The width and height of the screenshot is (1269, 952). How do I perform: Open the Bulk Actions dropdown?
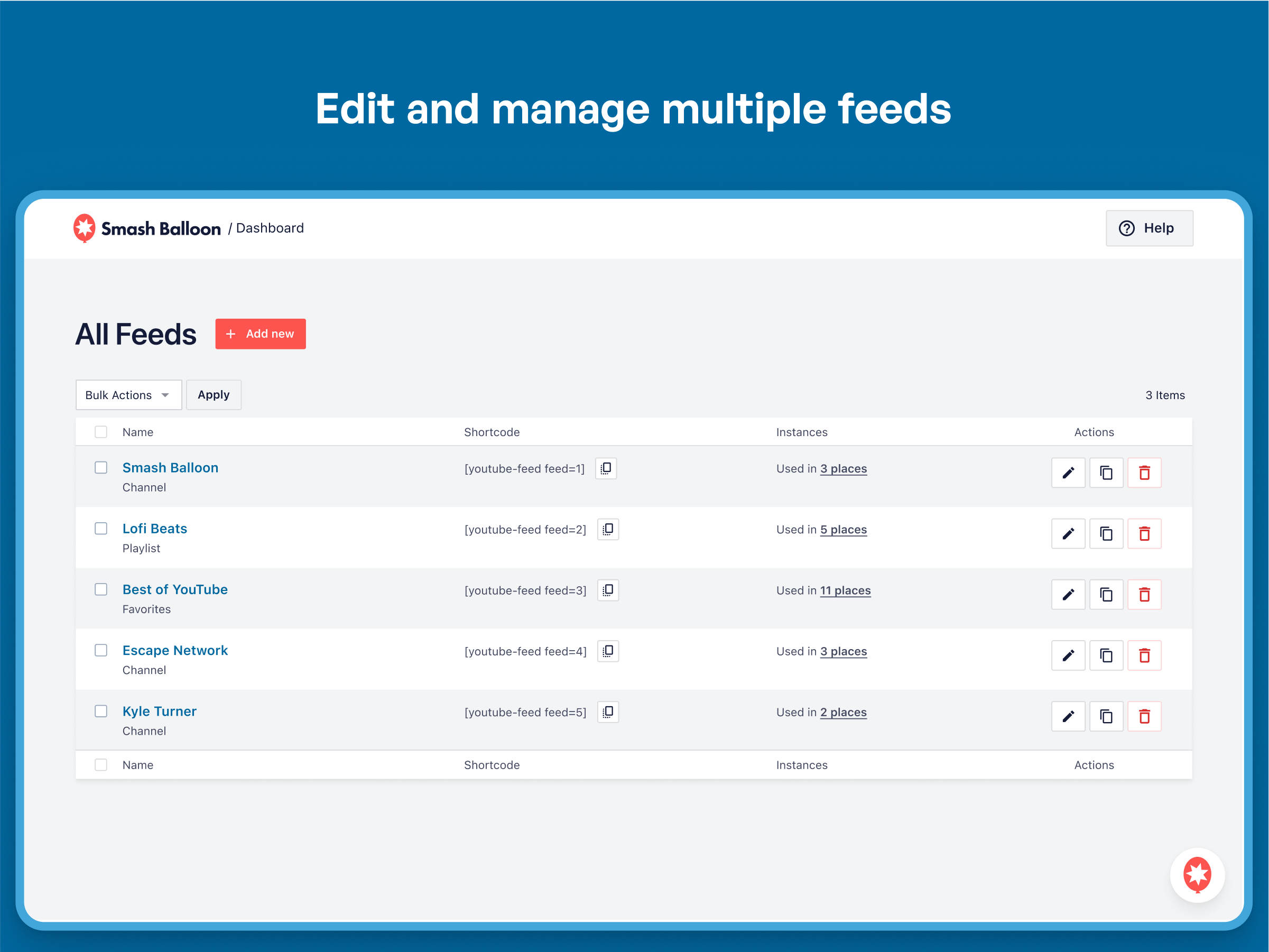click(x=128, y=395)
